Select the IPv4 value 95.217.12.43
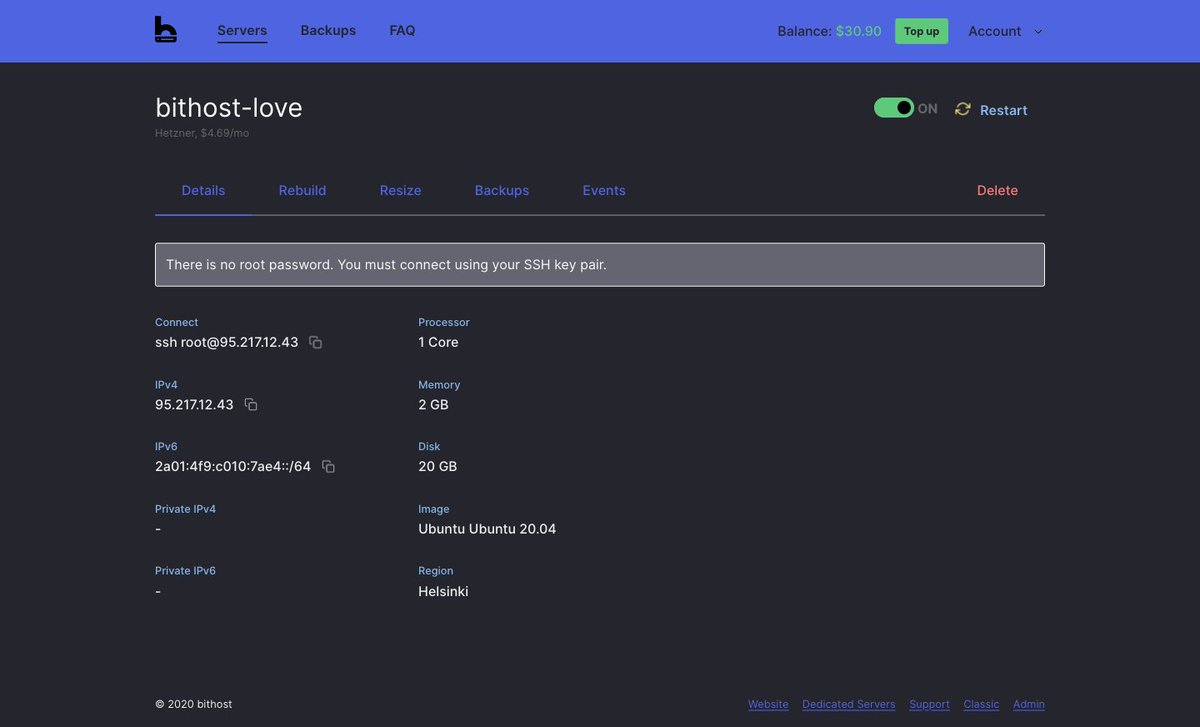 [x=194, y=404]
